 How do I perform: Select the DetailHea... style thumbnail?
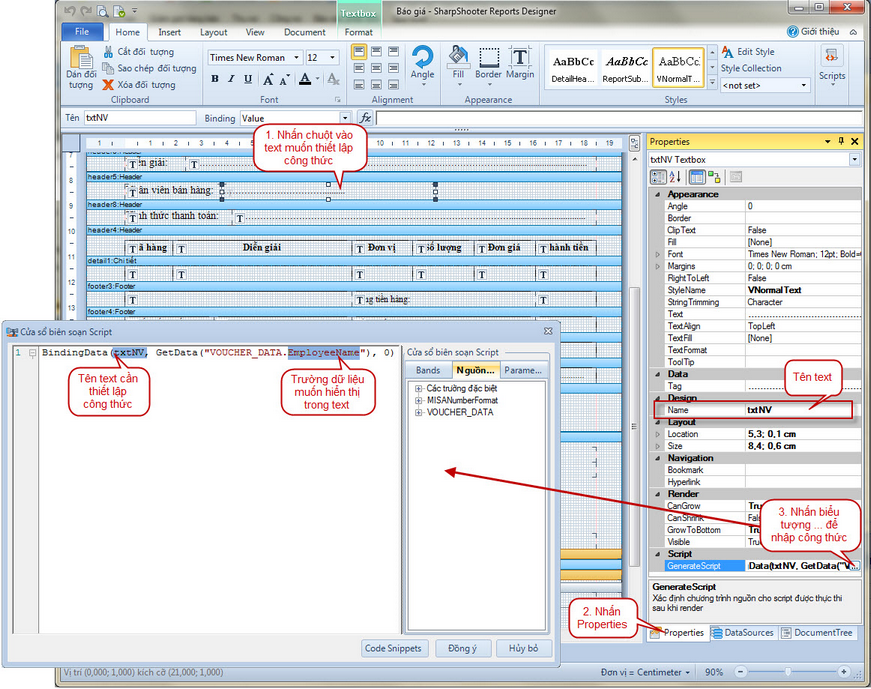pyautogui.click(x=573, y=67)
